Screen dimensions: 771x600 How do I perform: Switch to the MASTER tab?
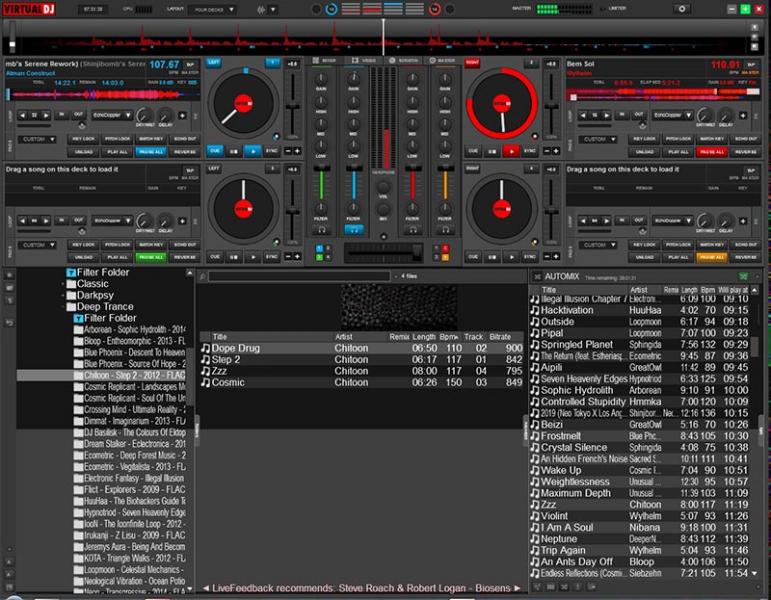click(443, 60)
